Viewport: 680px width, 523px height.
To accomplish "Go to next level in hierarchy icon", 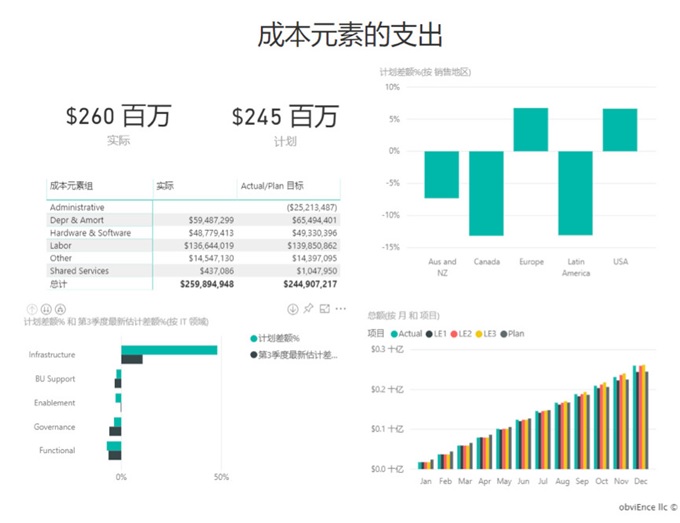I will [x=45, y=309].
